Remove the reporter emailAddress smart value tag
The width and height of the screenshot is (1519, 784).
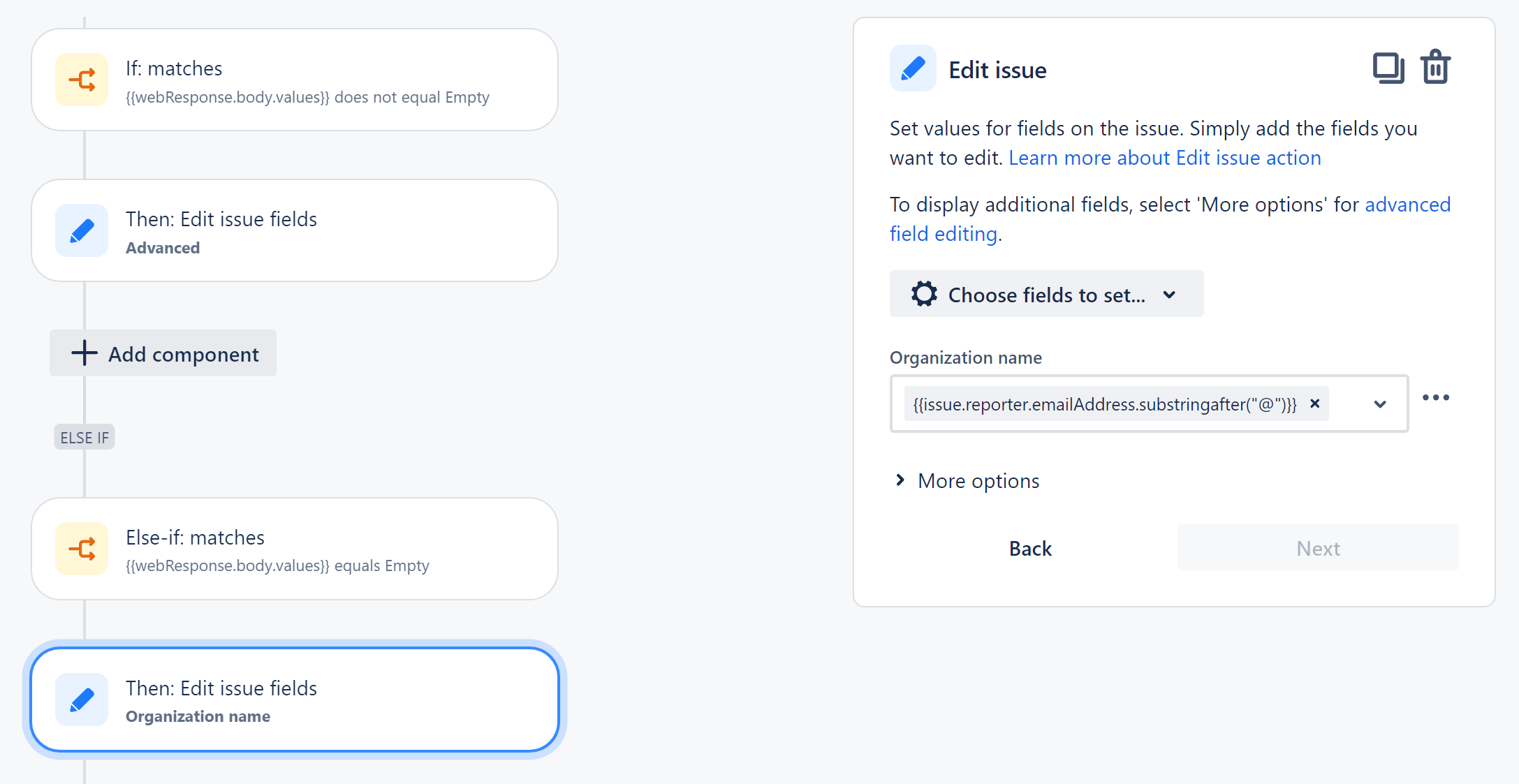point(1315,404)
